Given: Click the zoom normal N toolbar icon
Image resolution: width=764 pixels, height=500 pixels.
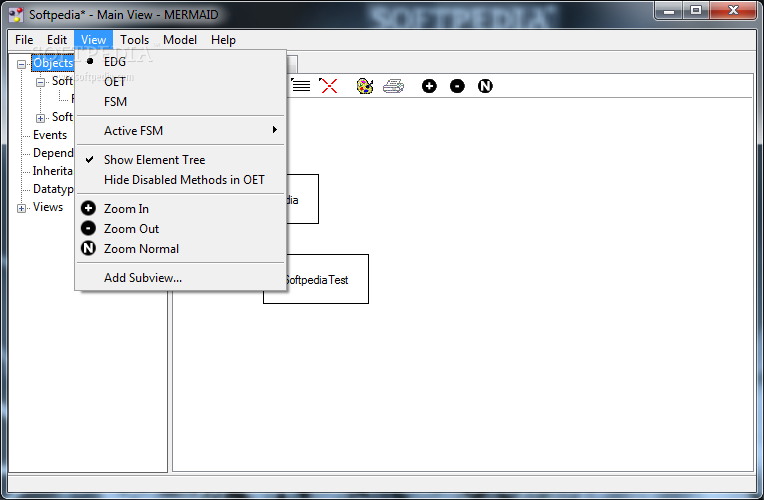Looking at the screenshot, I should (485, 86).
